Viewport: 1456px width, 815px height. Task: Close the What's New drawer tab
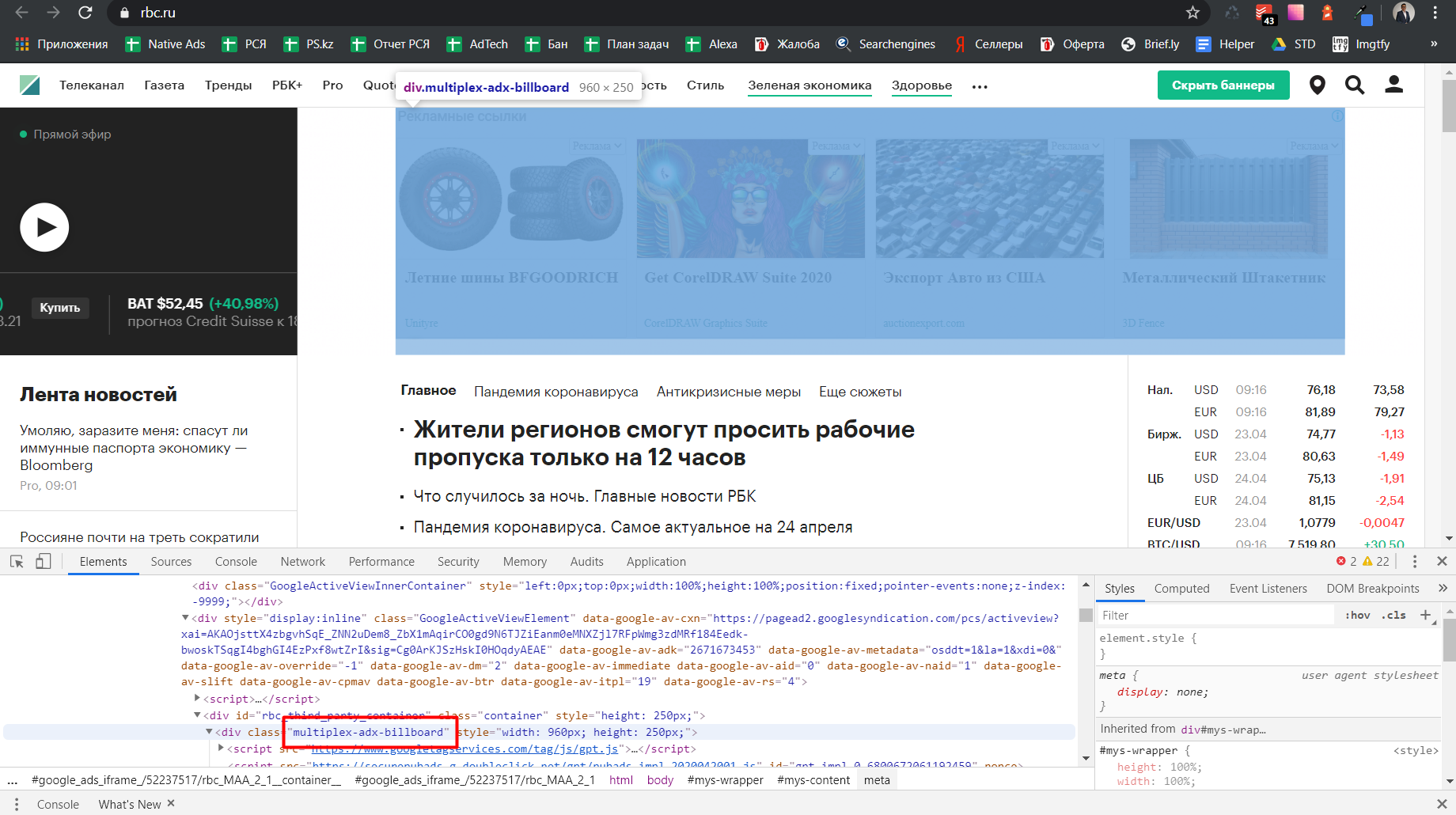pyautogui.click(x=171, y=803)
